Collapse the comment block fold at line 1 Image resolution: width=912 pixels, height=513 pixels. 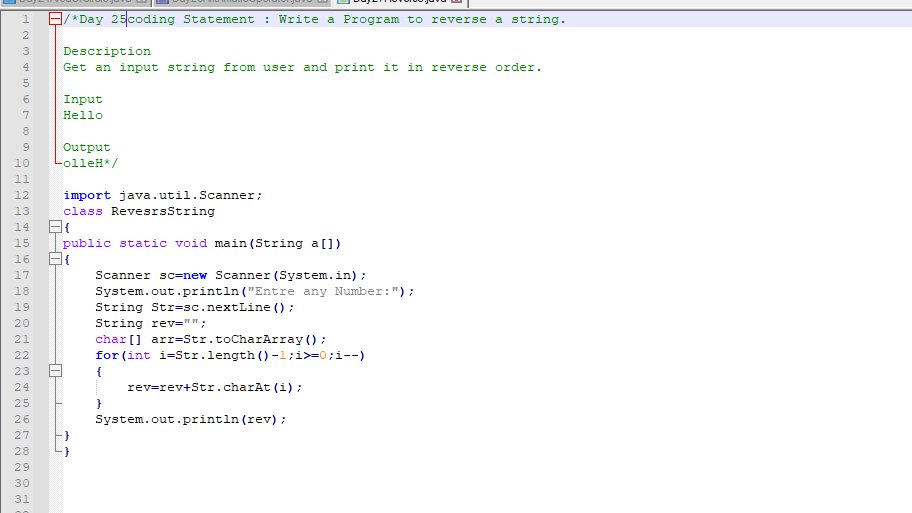pyautogui.click(x=55, y=19)
